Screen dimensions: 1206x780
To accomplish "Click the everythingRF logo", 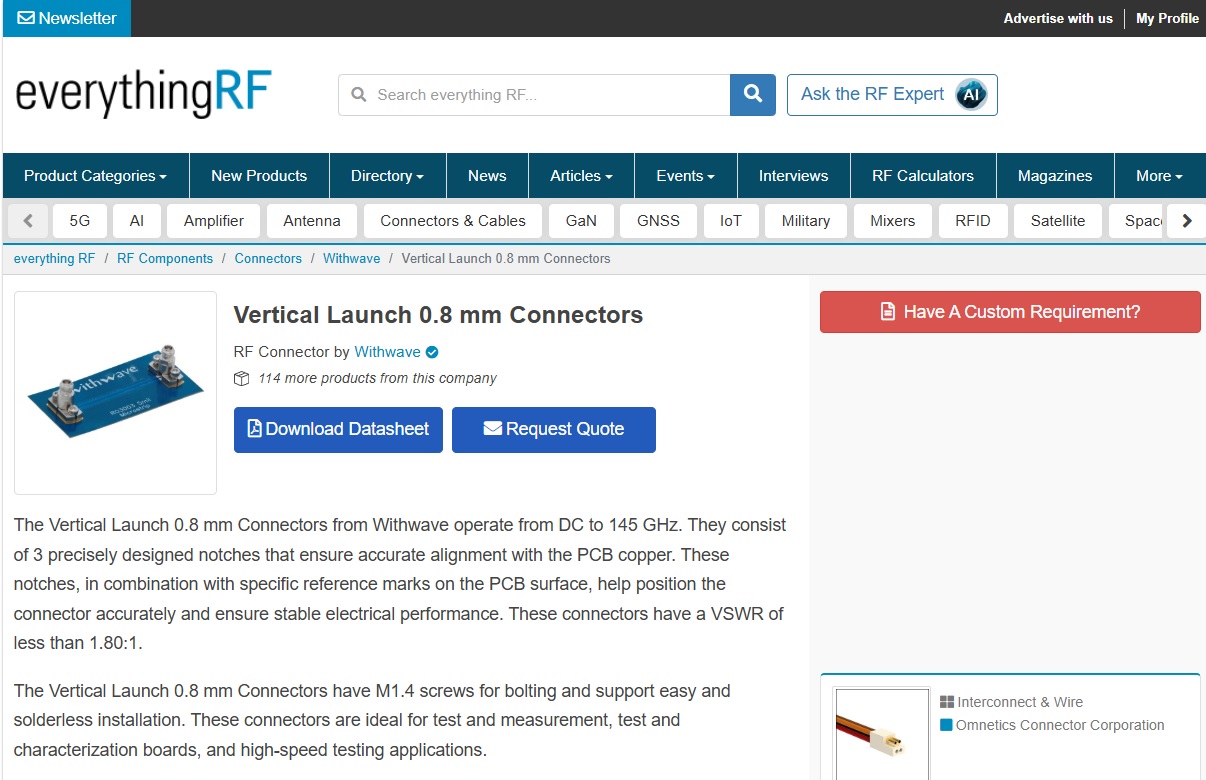I will (143, 94).
